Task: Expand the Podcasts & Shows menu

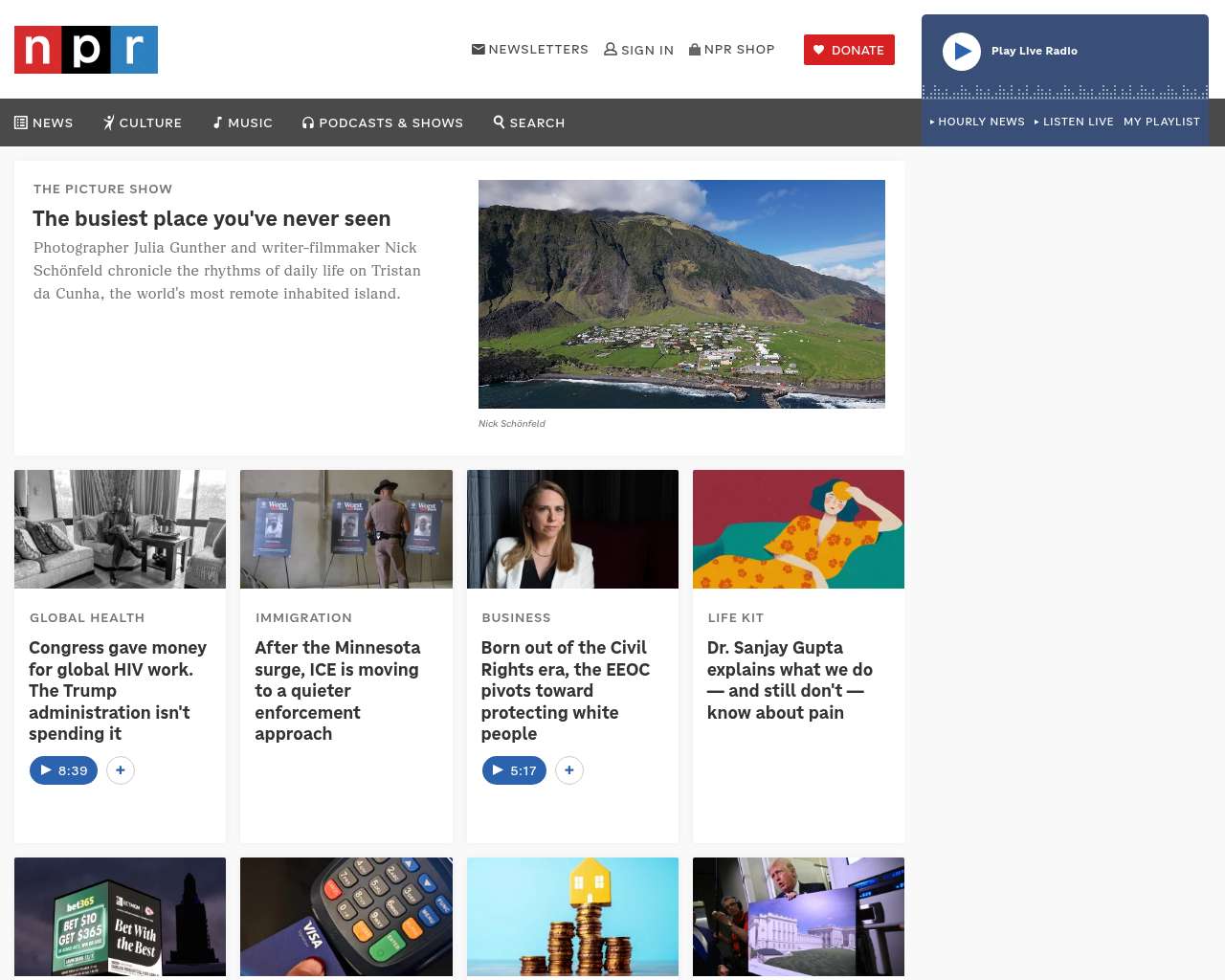Action: 383,122
